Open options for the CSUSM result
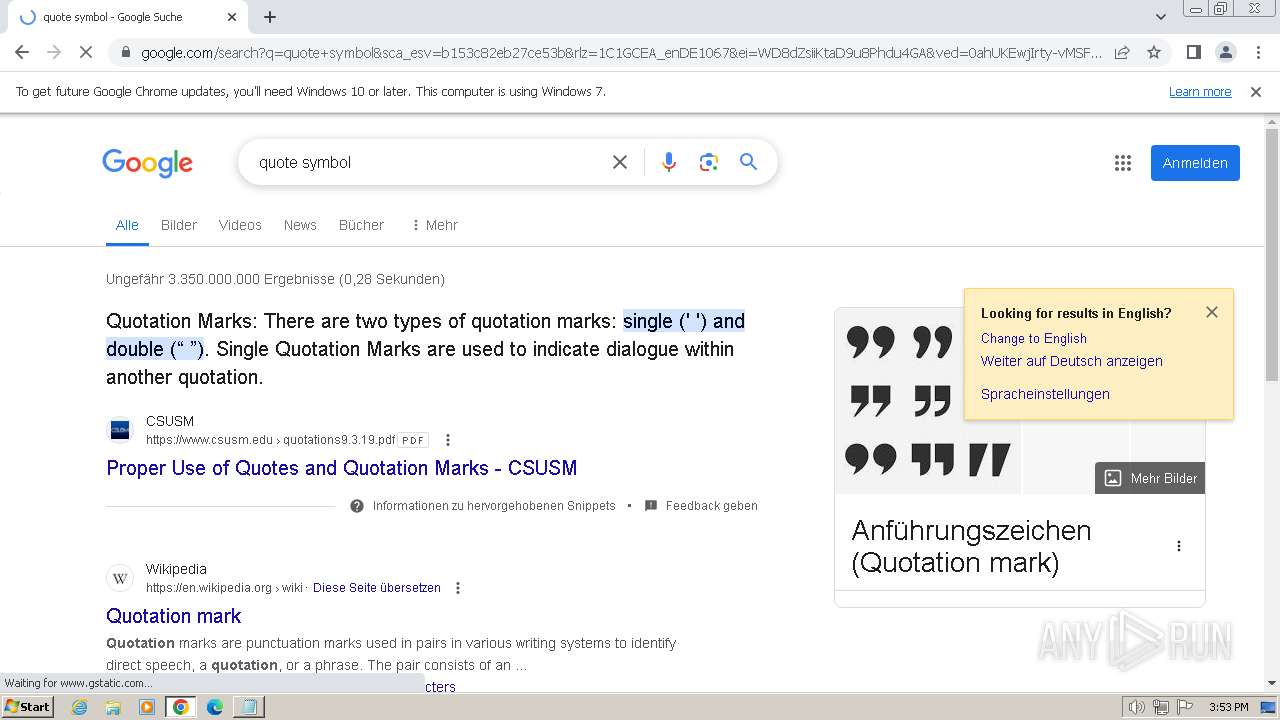1280x720 pixels. click(x=448, y=440)
